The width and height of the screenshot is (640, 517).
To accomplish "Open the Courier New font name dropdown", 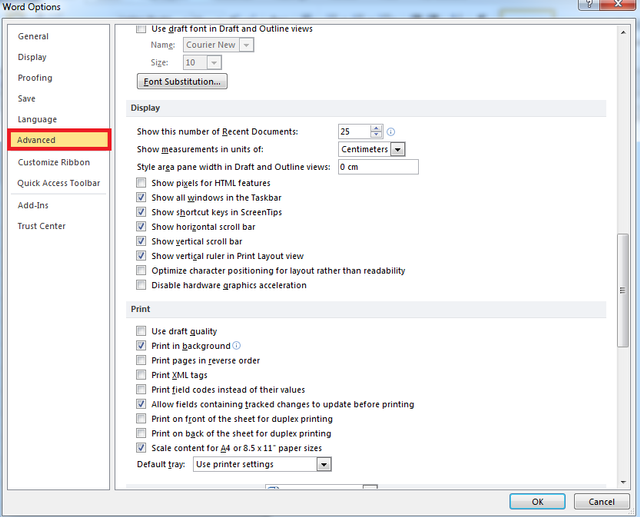I will click(x=246, y=45).
